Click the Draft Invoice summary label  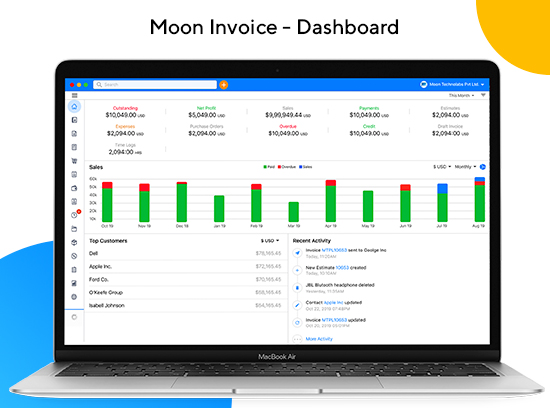(450, 126)
